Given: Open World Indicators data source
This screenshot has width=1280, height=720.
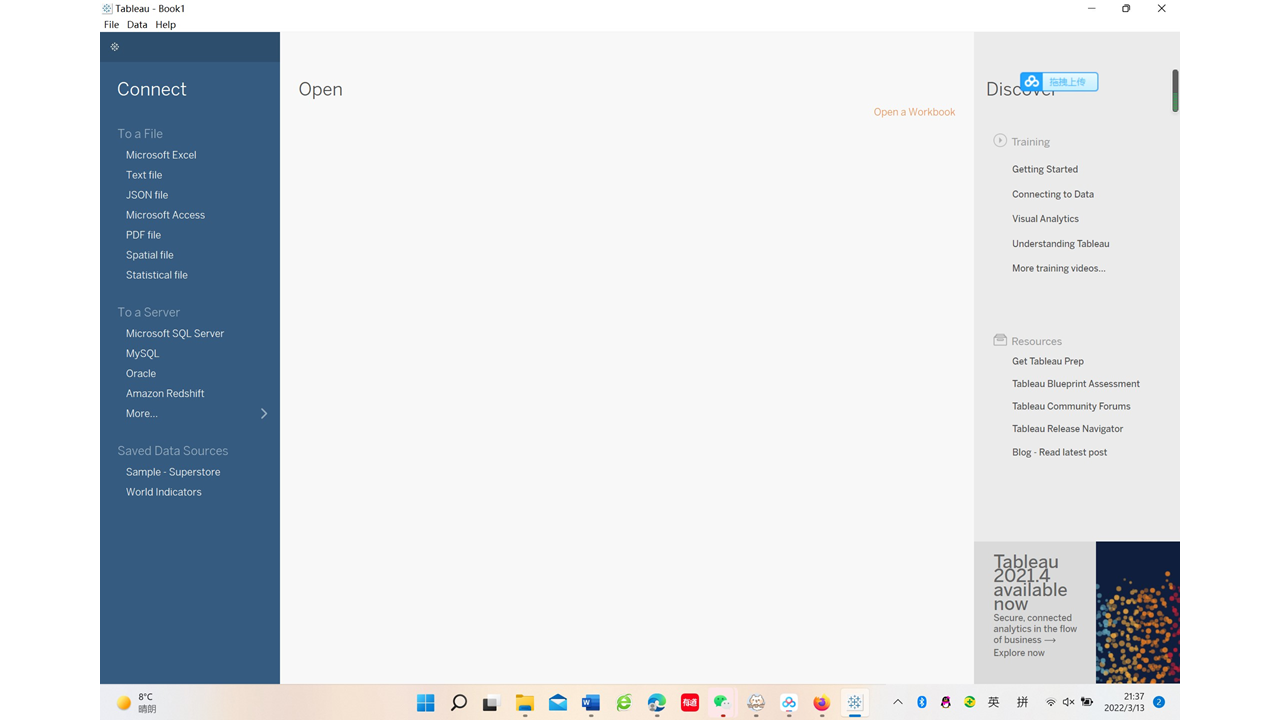Looking at the screenshot, I should [x=164, y=492].
